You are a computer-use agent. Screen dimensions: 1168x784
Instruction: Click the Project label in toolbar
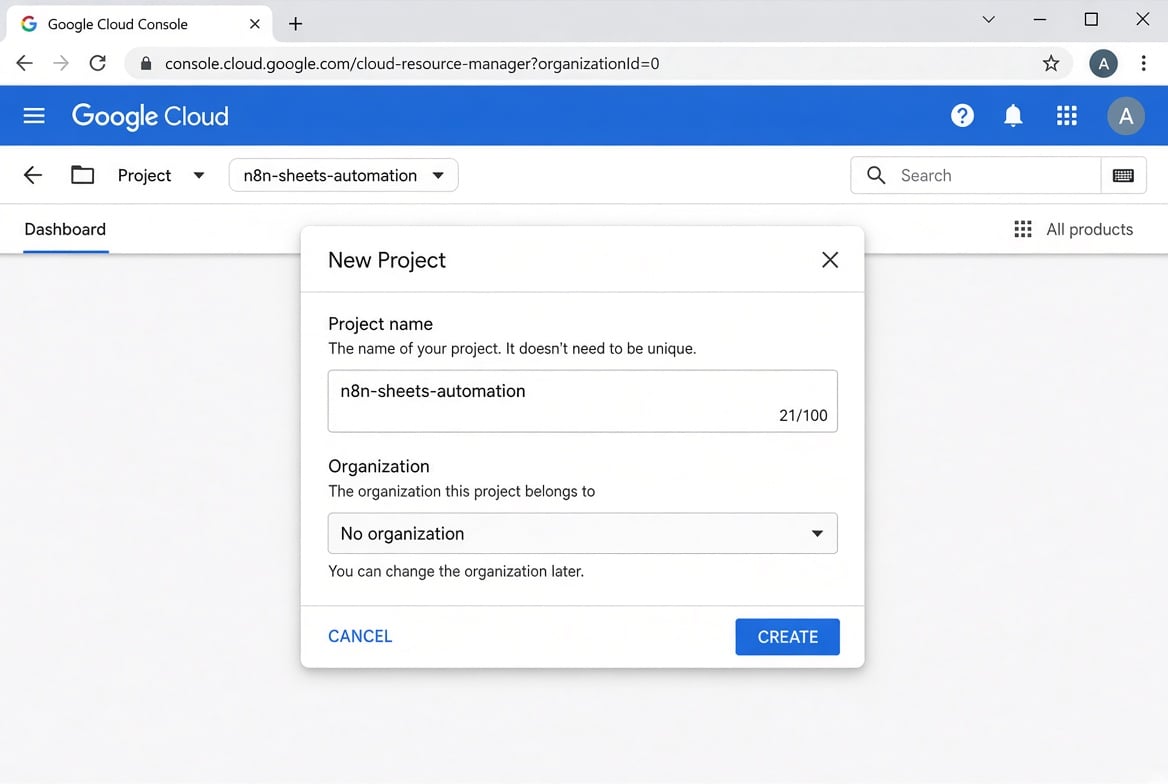pos(145,176)
